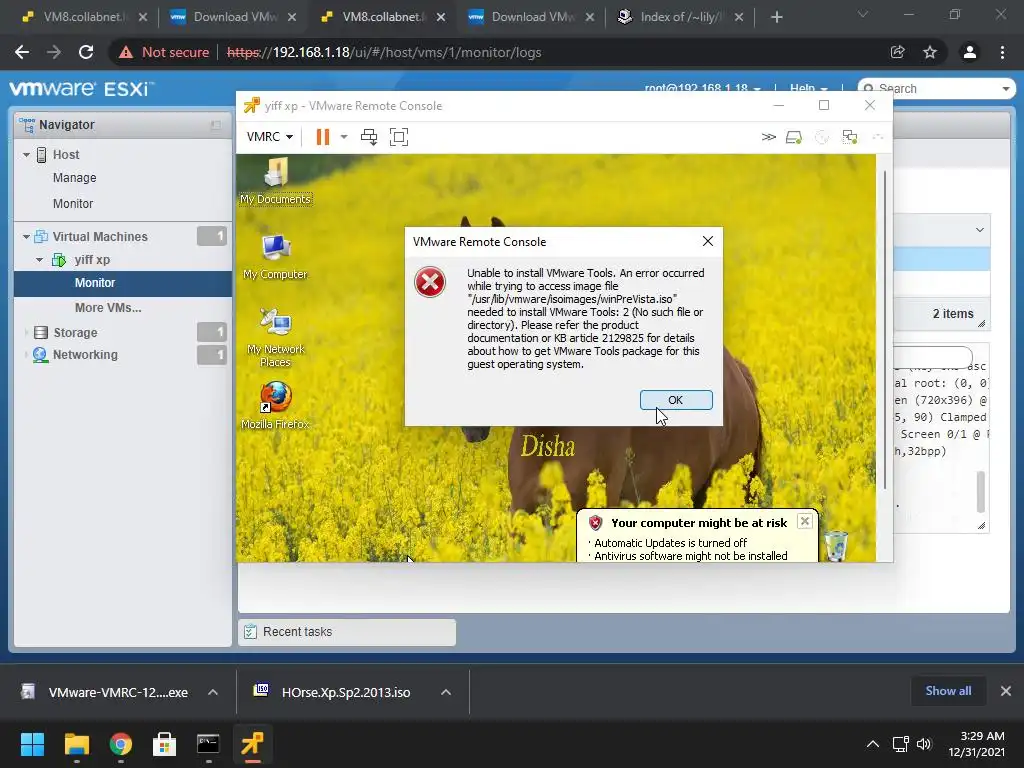This screenshot has width=1024, height=768.
Task: Select Host in the Navigator
Action: pos(66,155)
